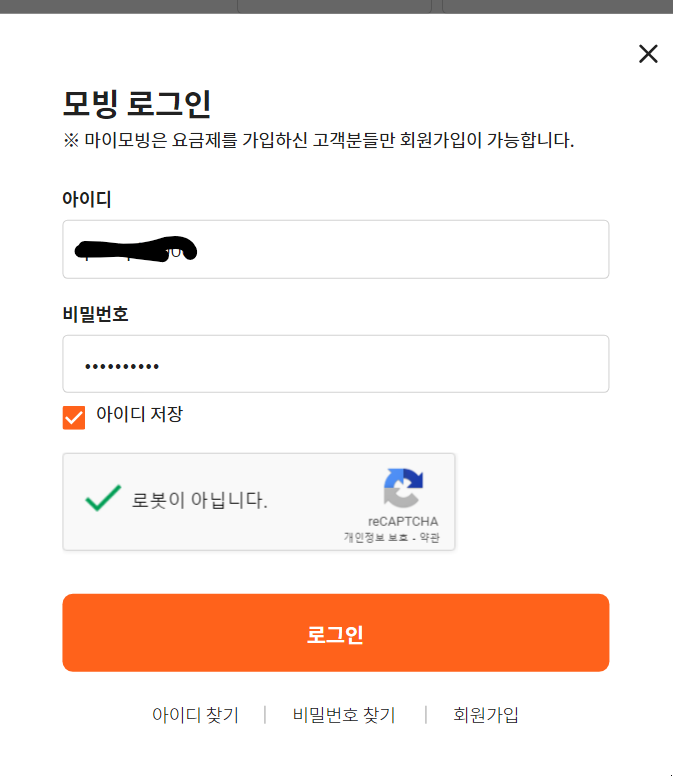Viewport: 673px width, 776px height.
Task: Click the green reCAPTCHA checkmark
Action: point(103,498)
